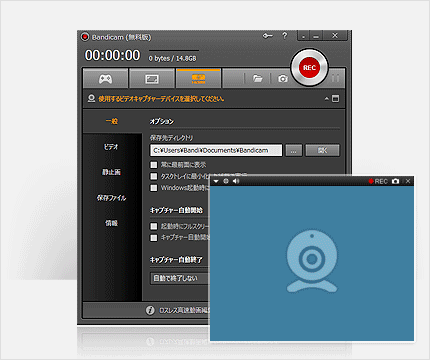Click the save directory path field
430x360 pixels.
[x=216, y=150]
